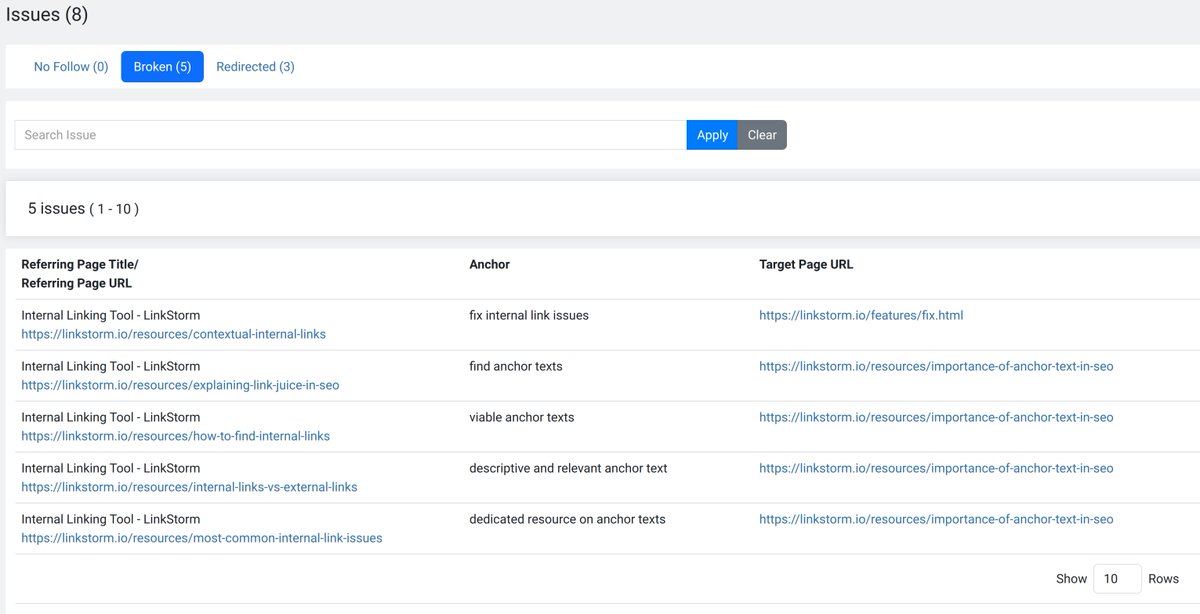
Task: Click the target URL for descriptive and relevant anchor text
Action: (x=936, y=467)
